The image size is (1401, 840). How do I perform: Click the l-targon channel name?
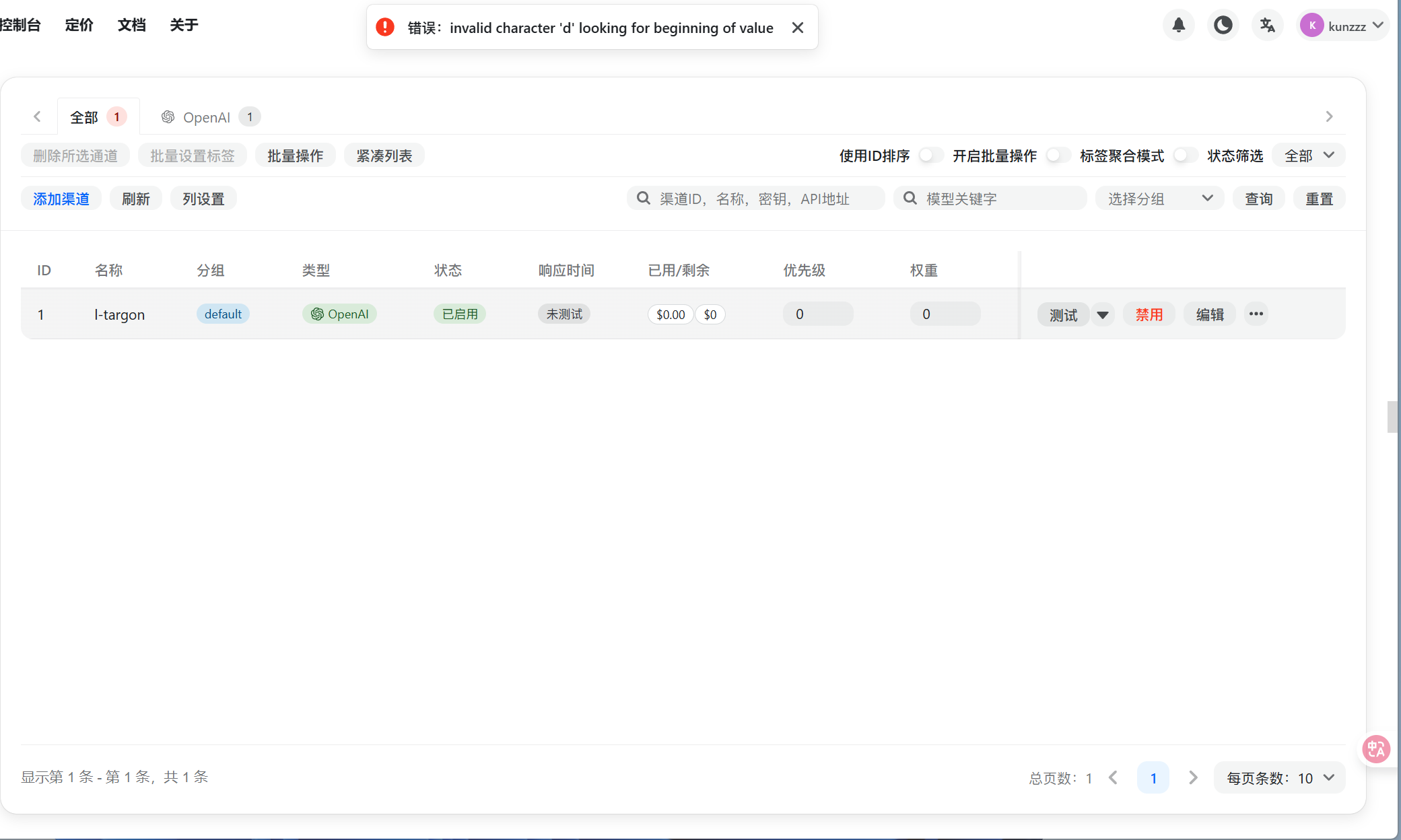coord(120,314)
